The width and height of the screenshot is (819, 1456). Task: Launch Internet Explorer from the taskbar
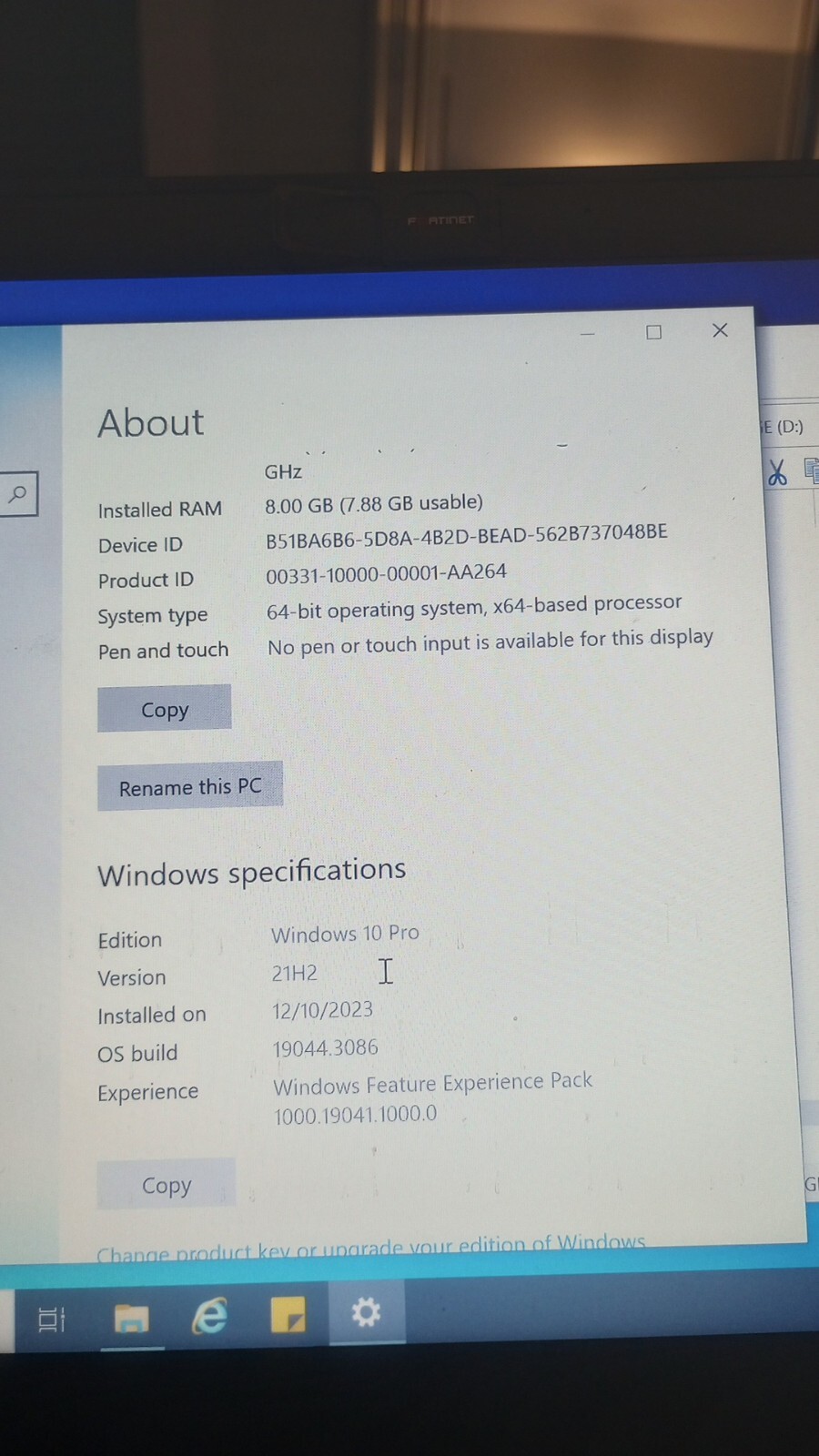pos(209,1316)
